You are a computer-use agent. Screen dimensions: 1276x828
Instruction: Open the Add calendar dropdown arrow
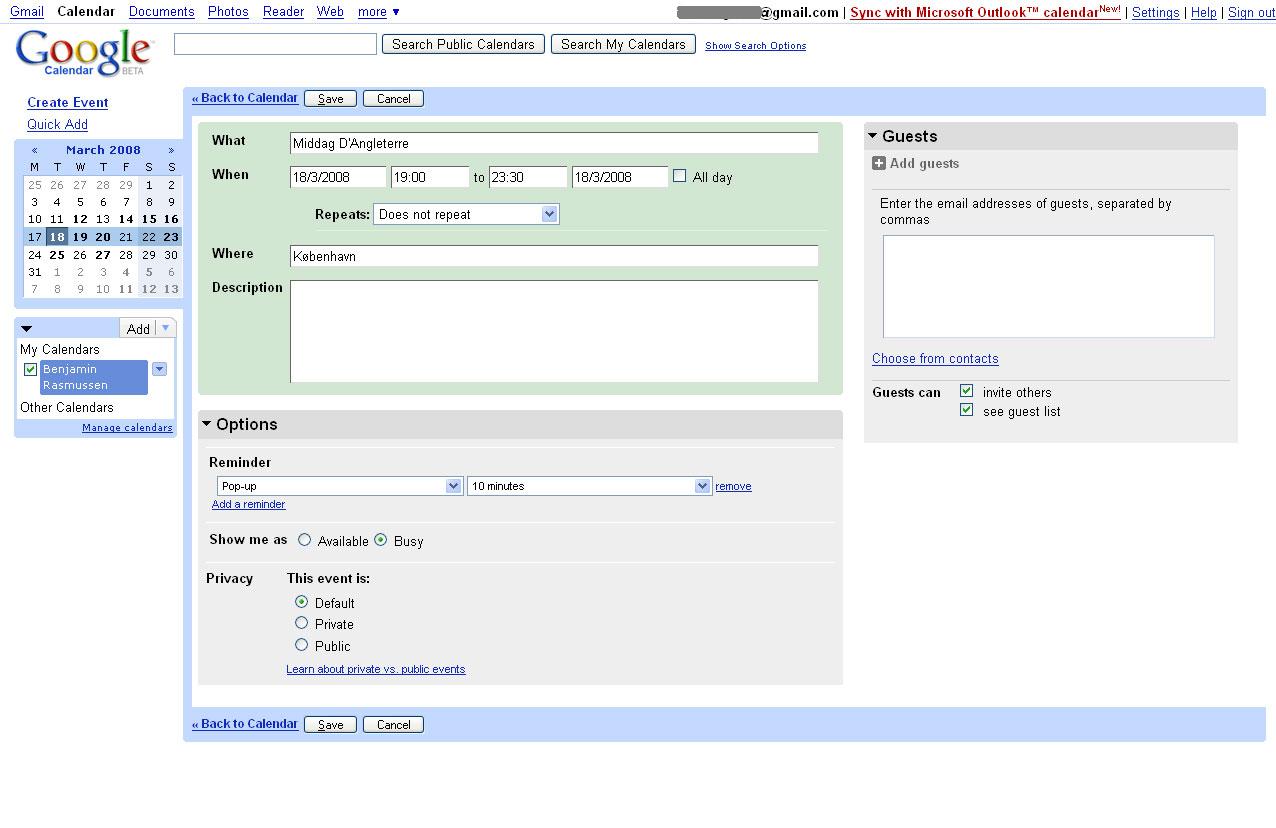pos(166,328)
